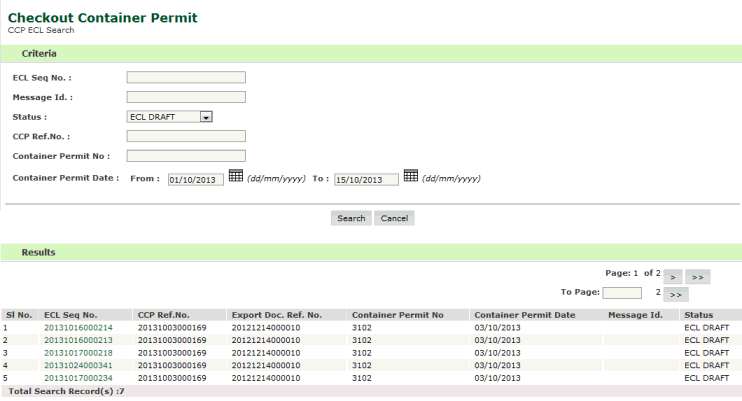
Task: Click go button beside To Page field
Action: pyautogui.click(x=676, y=294)
